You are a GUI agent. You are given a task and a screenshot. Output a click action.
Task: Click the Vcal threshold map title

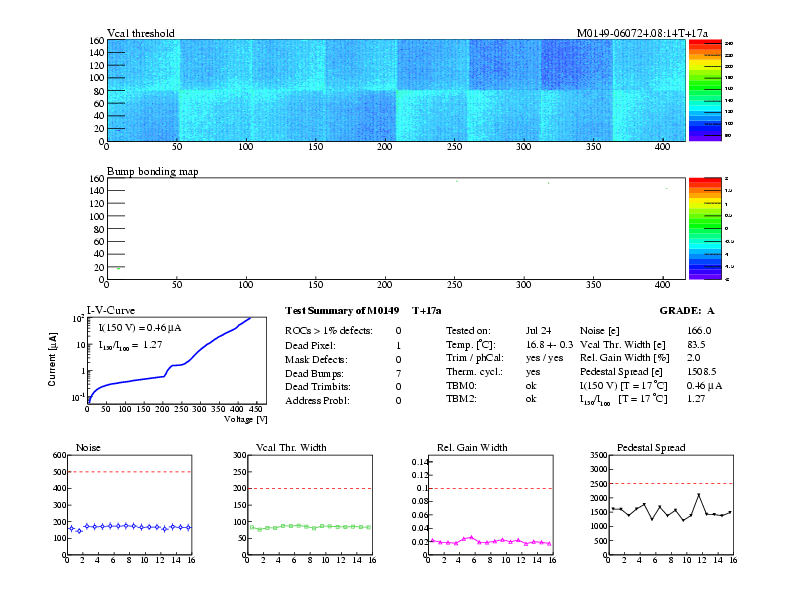point(141,34)
